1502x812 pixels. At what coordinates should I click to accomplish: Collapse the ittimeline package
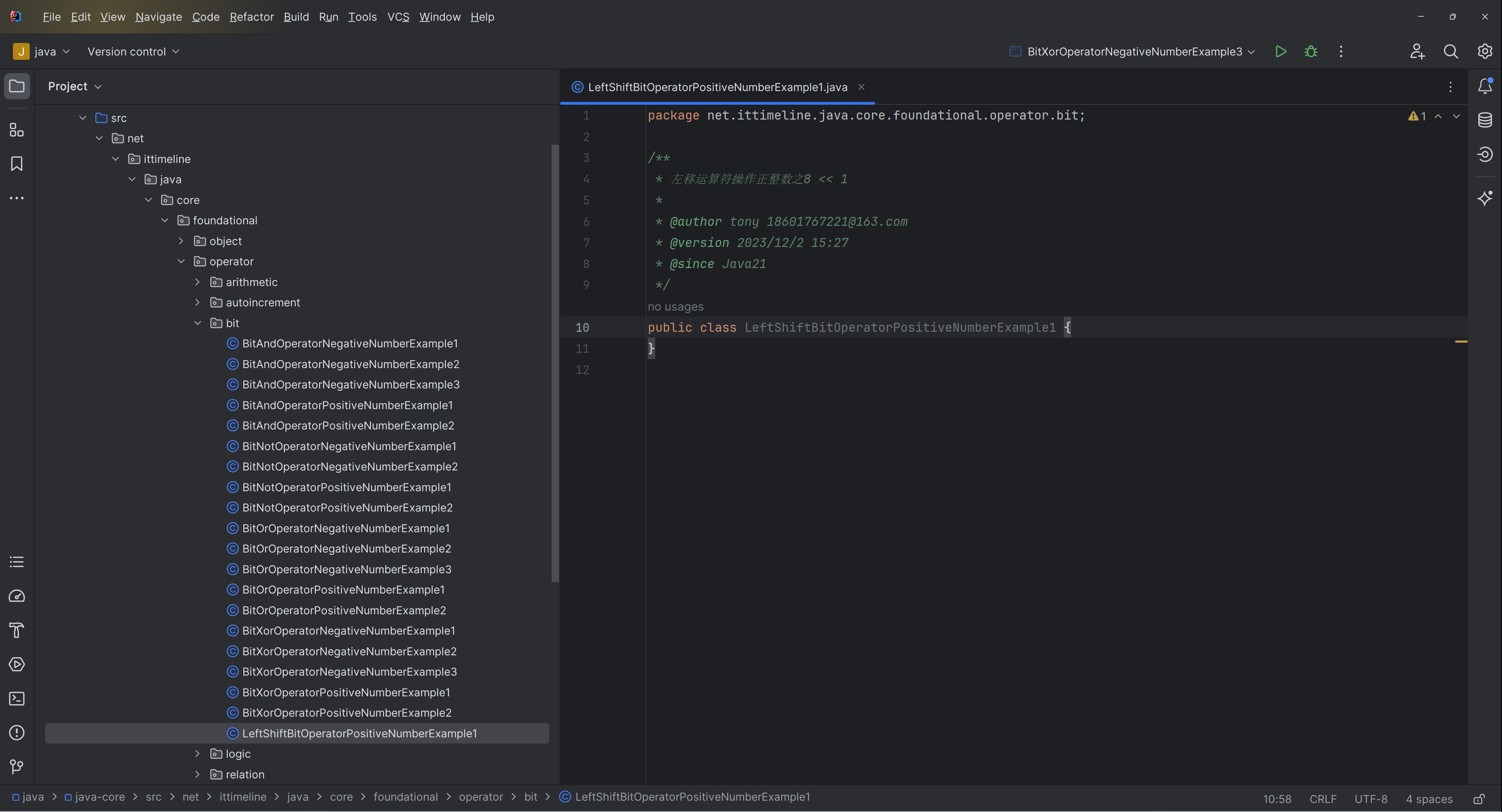115,159
